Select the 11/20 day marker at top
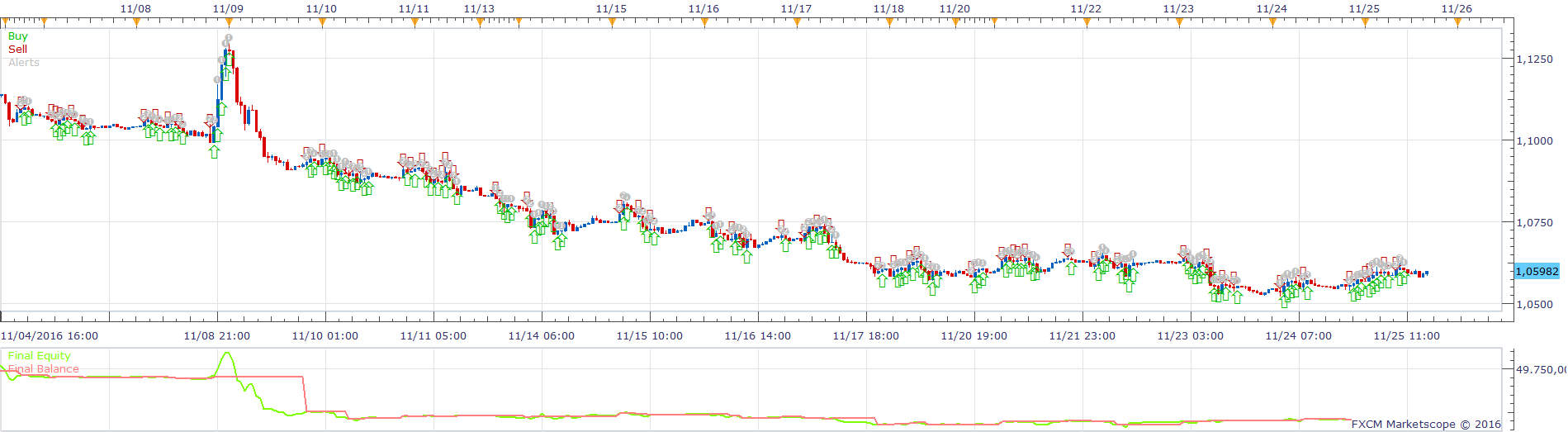This screenshot has height=432, width=1568. point(955,9)
